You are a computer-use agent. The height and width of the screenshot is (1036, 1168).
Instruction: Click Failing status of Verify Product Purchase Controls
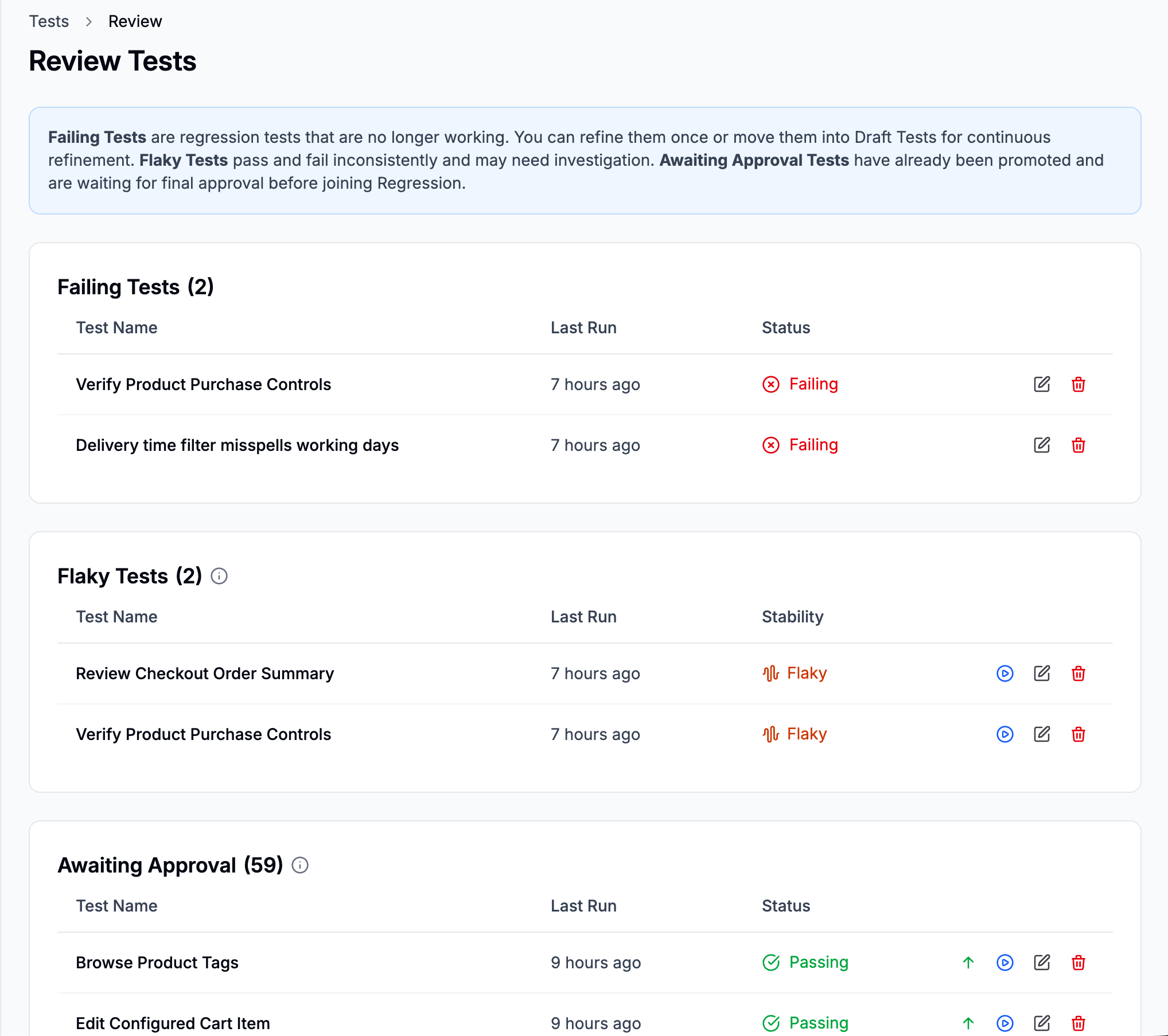pyautogui.click(x=800, y=384)
